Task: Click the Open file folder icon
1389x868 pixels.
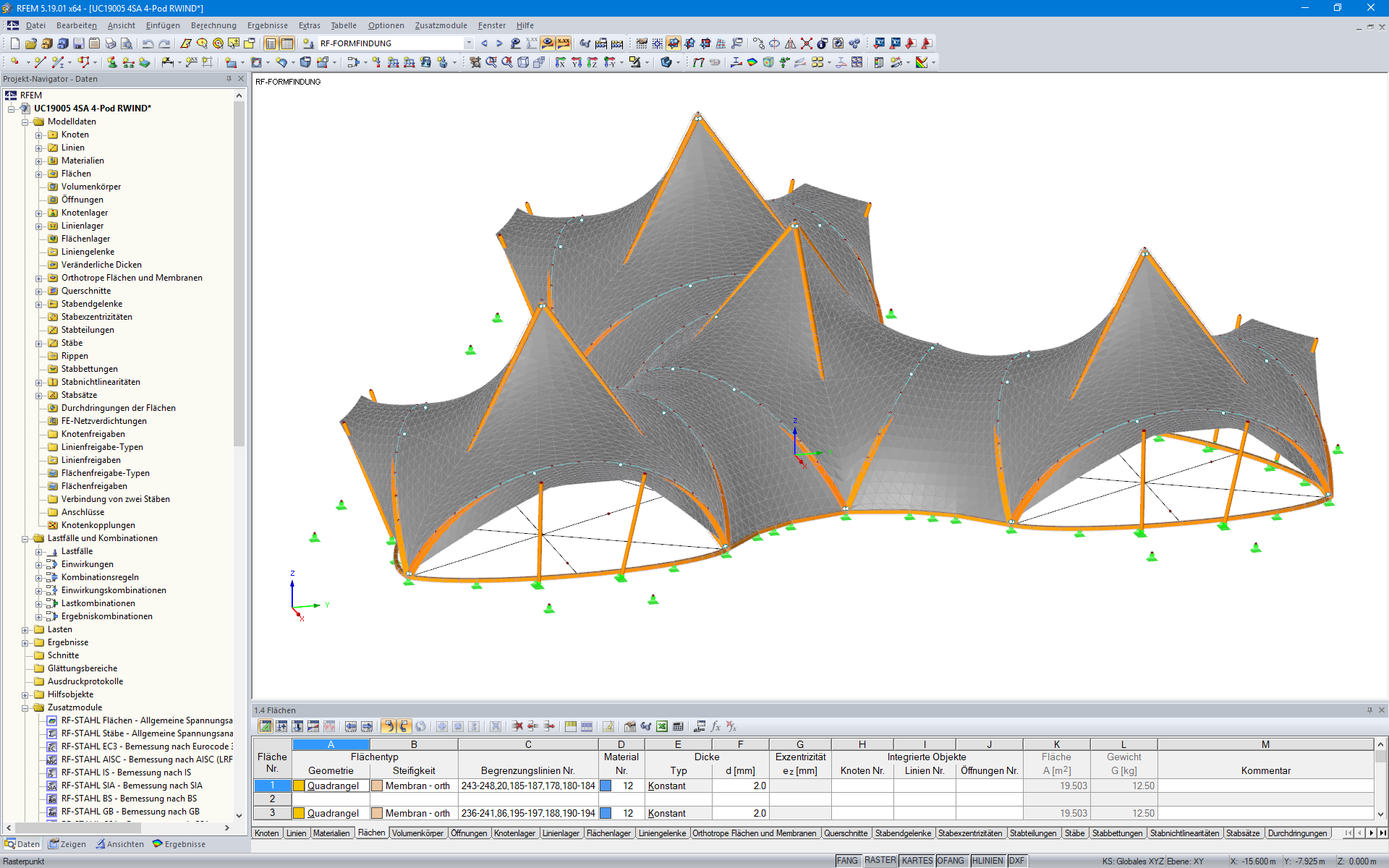Action: pyautogui.click(x=31, y=43)
